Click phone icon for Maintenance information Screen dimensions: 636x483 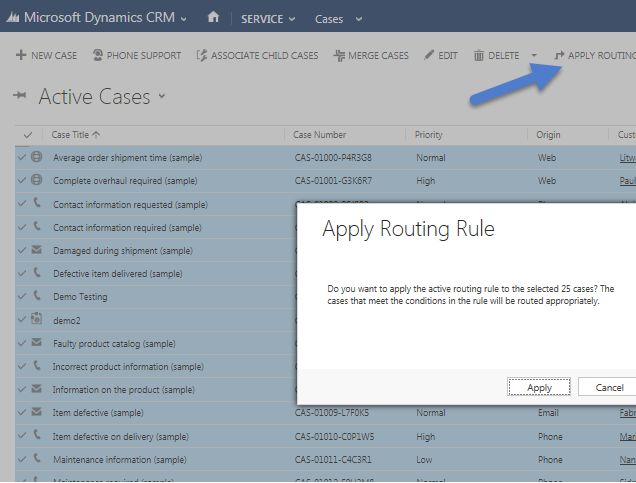coord(37,458)
